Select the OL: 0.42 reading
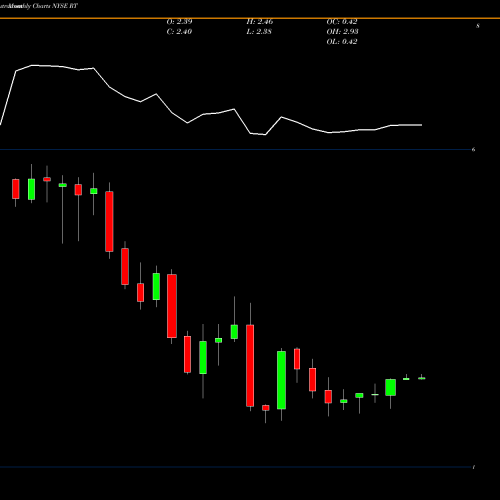The height and width of the screenshot is (500, 500). pos(342,42)
